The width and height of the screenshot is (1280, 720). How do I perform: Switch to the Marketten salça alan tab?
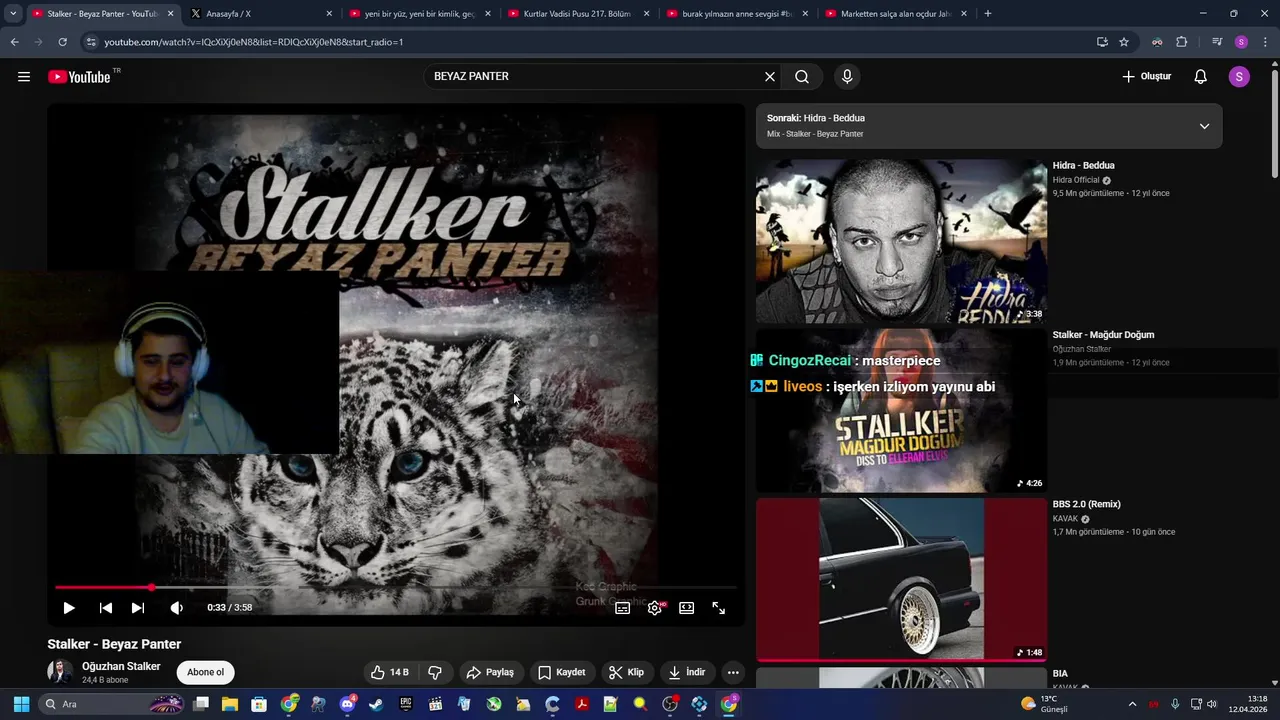tap(894, 14)
